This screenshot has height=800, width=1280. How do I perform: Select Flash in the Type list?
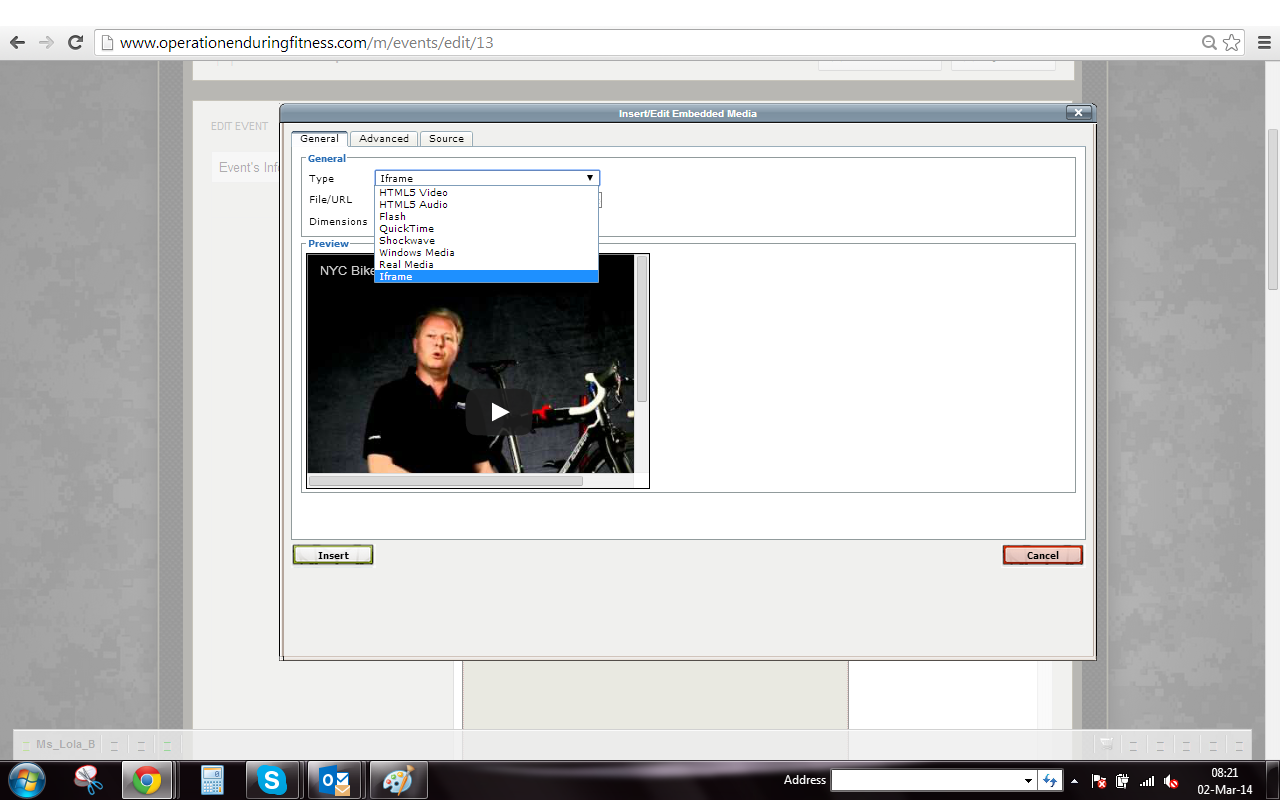tap(392, 217)
